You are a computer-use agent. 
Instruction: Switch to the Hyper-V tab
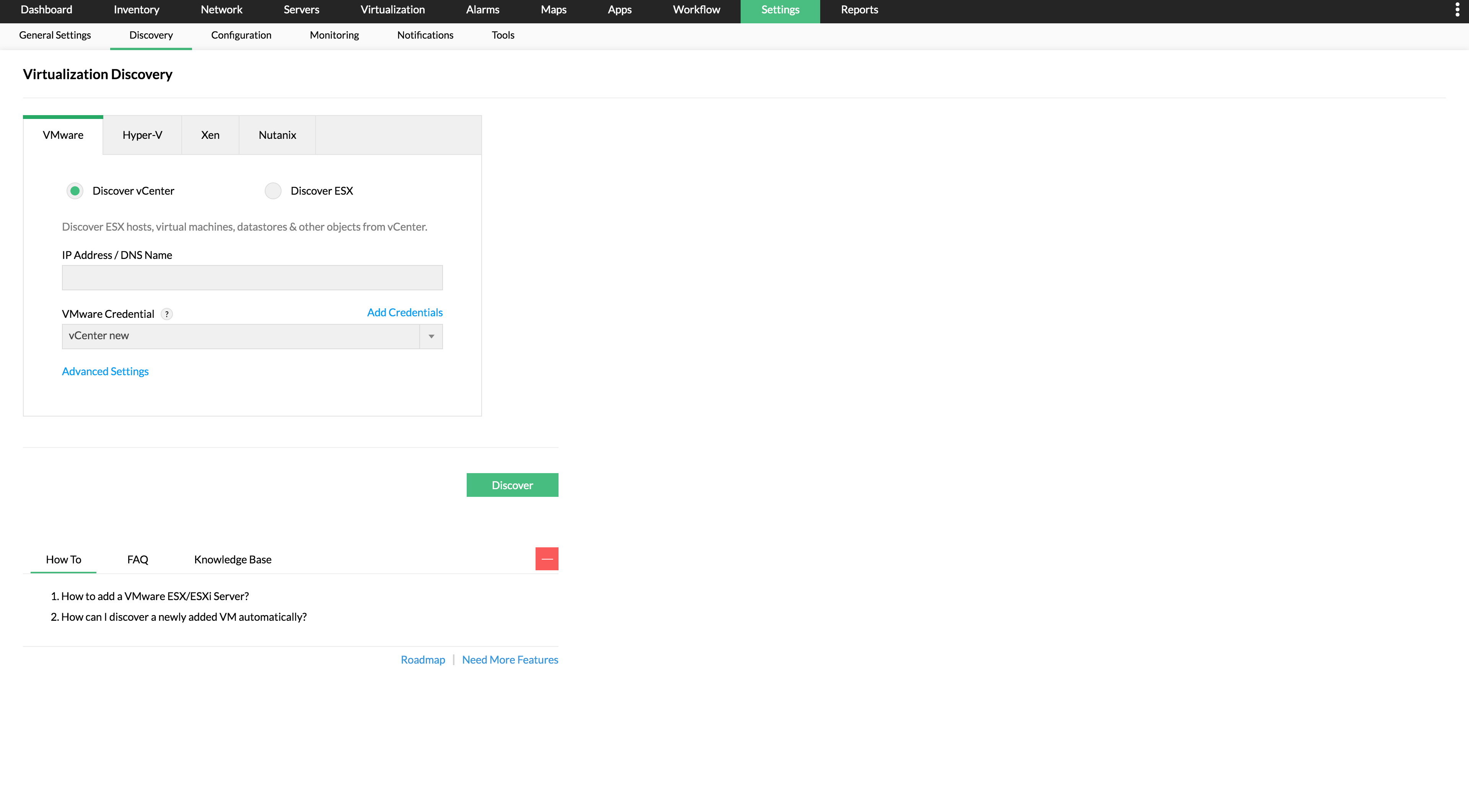tap(142, 135)
